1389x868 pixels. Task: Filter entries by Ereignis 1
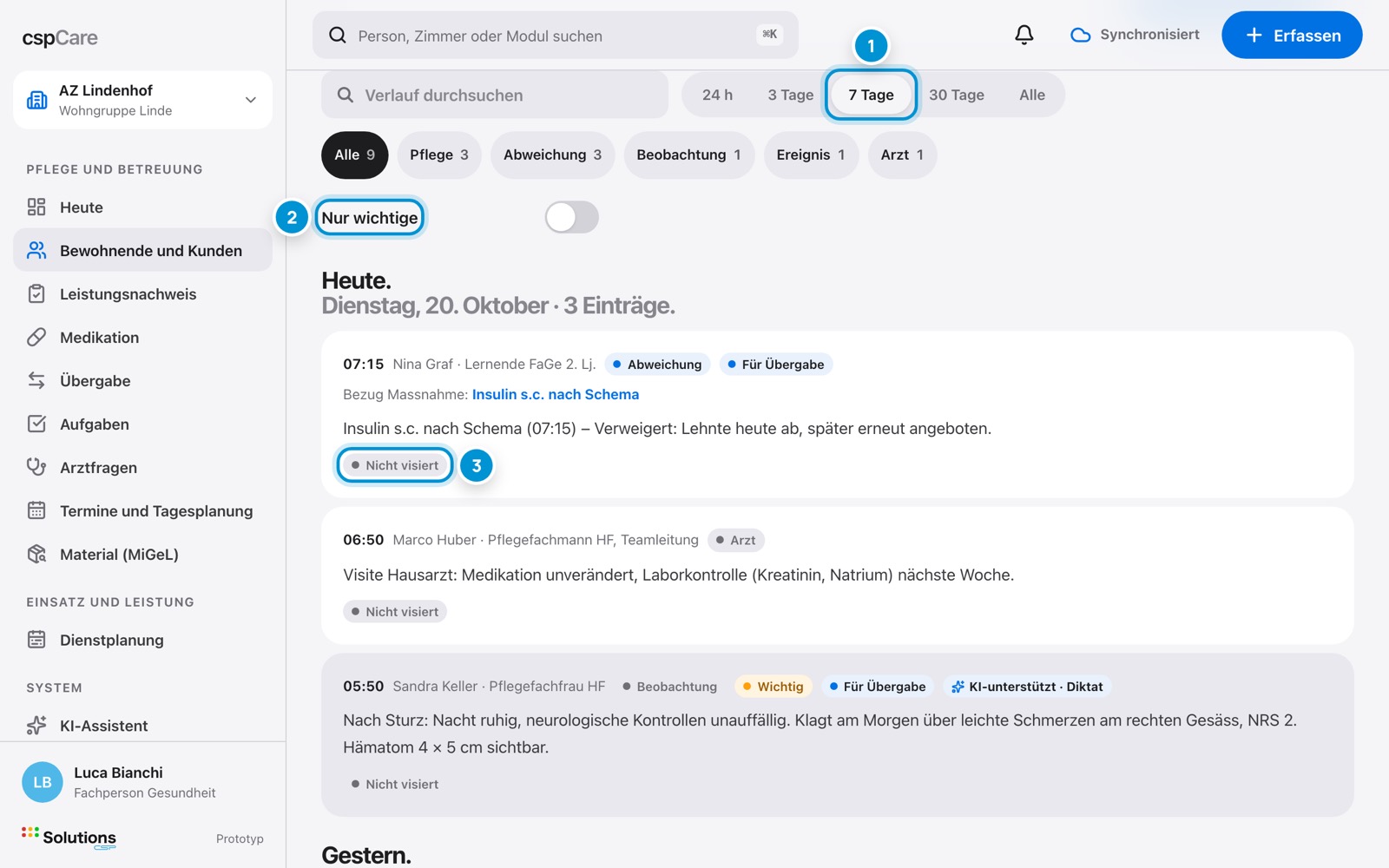point(811,155)
